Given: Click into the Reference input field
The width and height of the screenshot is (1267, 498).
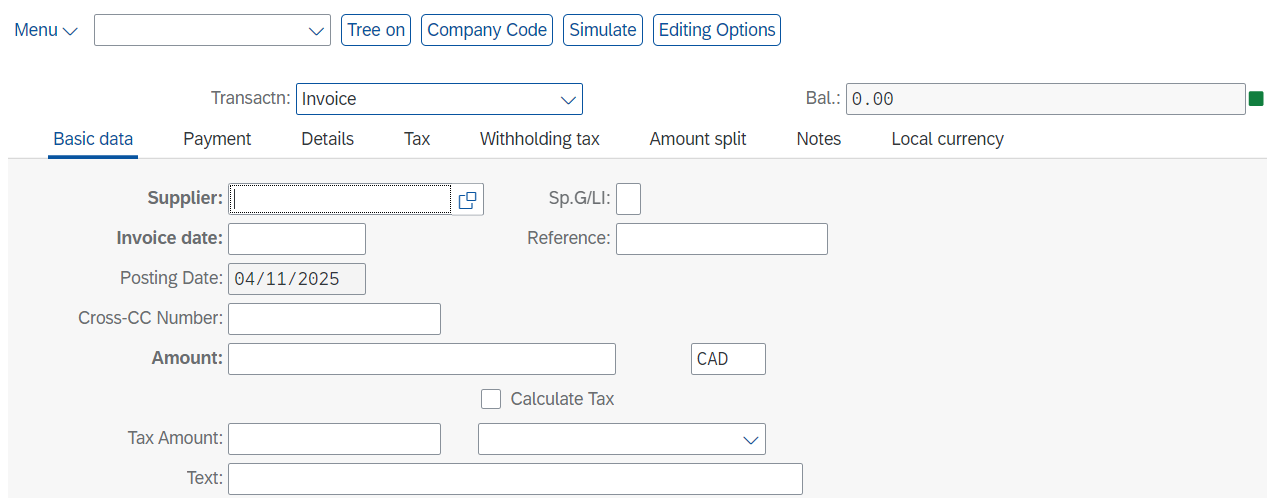Looking at the screenshot, I should coord(722,239).
